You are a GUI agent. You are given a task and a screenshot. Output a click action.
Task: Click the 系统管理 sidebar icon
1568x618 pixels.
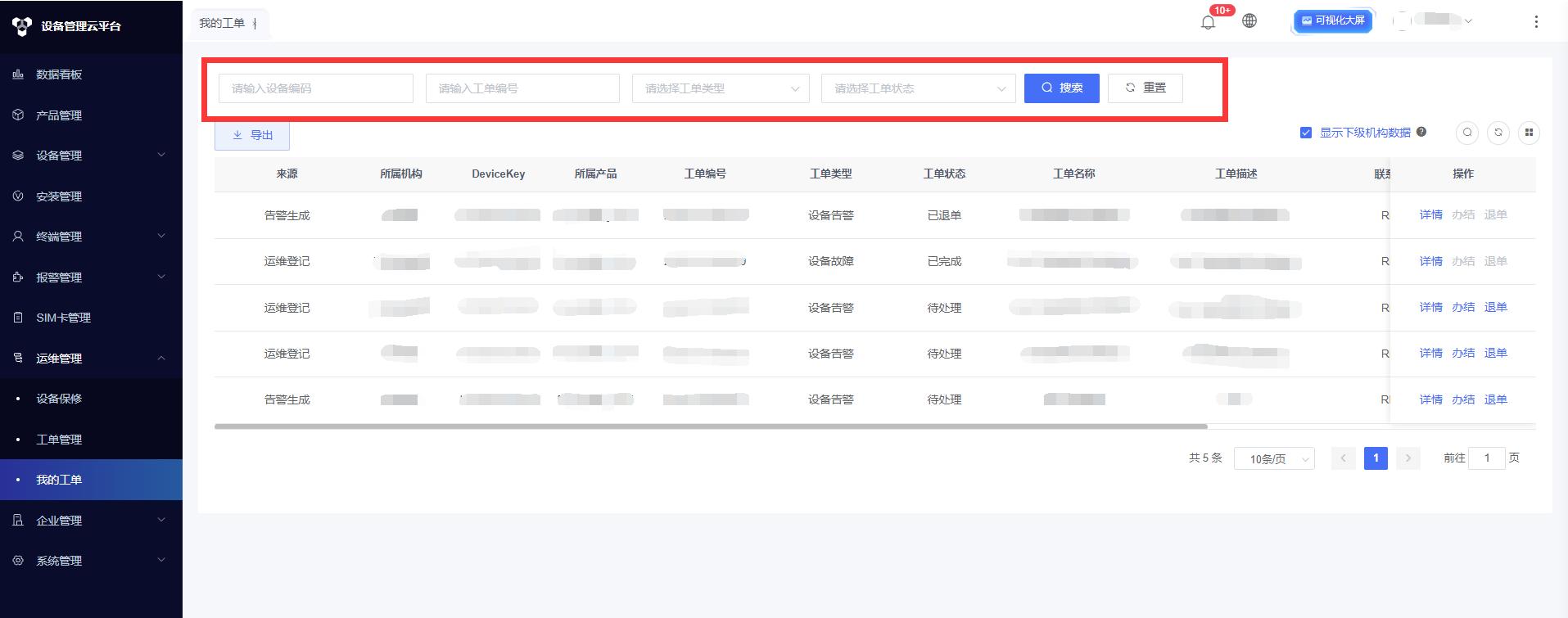(18, 561)
